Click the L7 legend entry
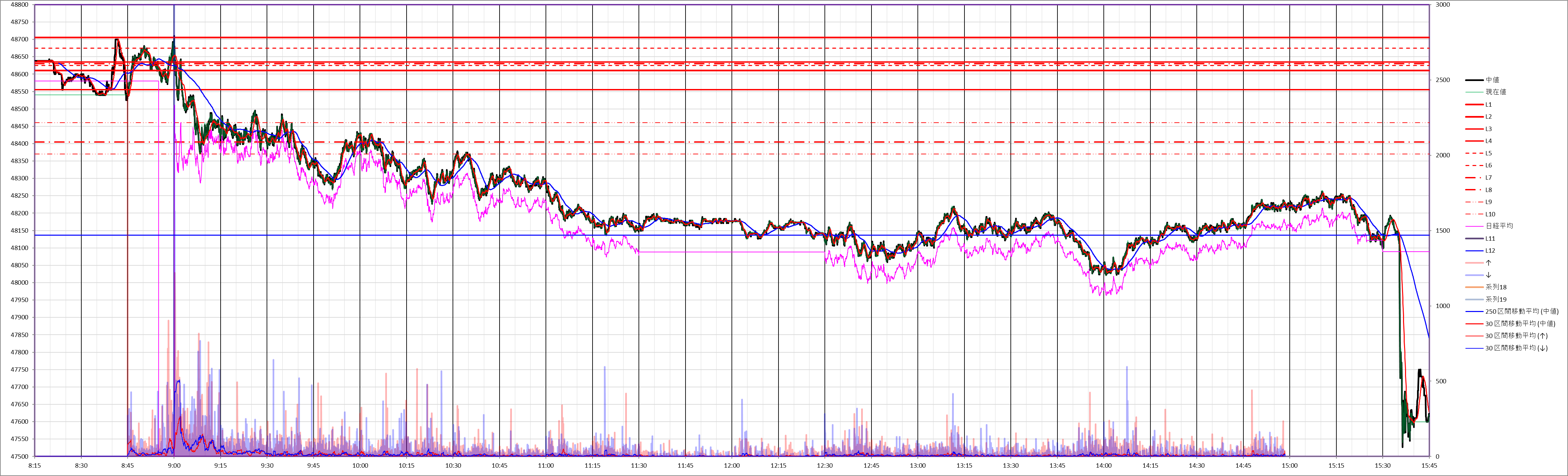The image size is (1568, 476). click(1488, 178)
